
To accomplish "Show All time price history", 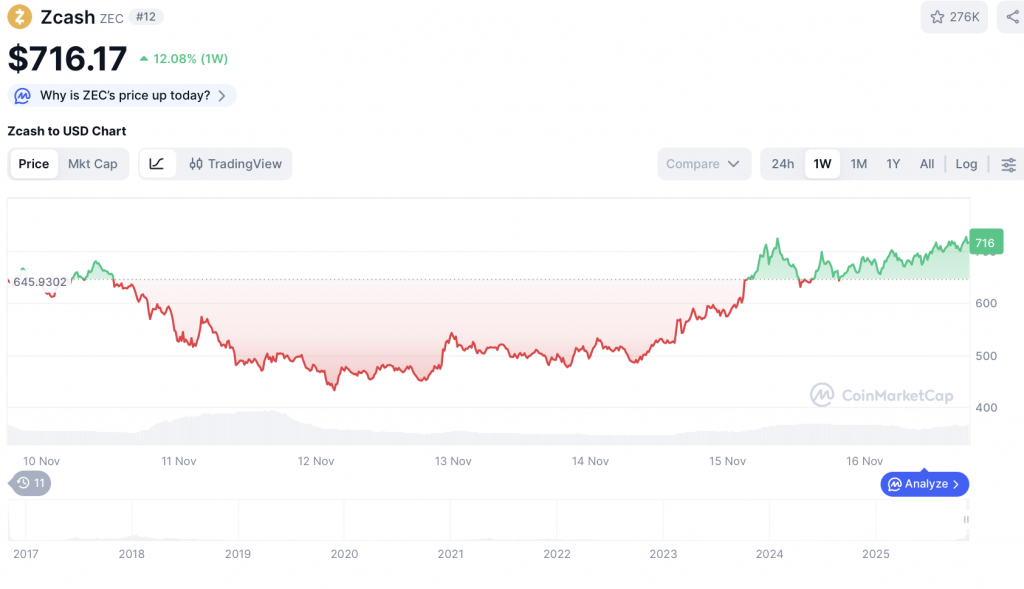I will pyautogui.click(x=927, y=164).
